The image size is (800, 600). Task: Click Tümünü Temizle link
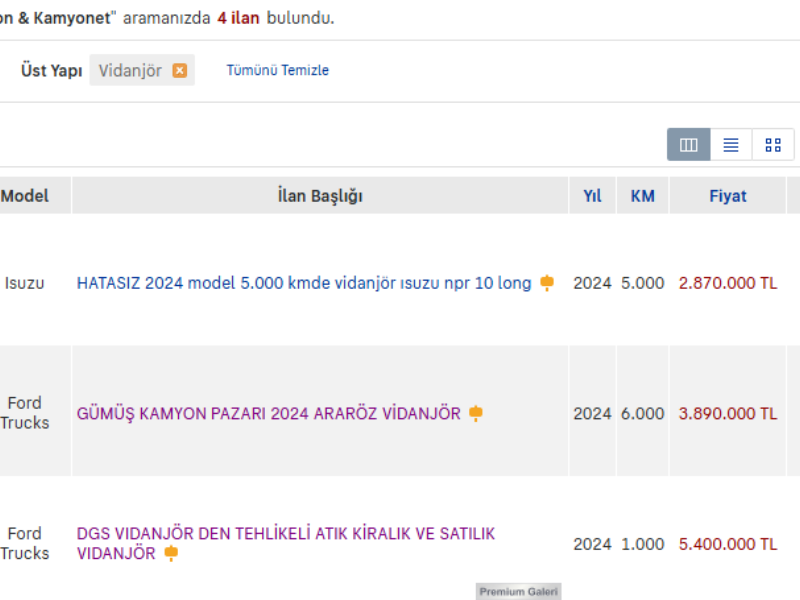click(x=278, y=70)
